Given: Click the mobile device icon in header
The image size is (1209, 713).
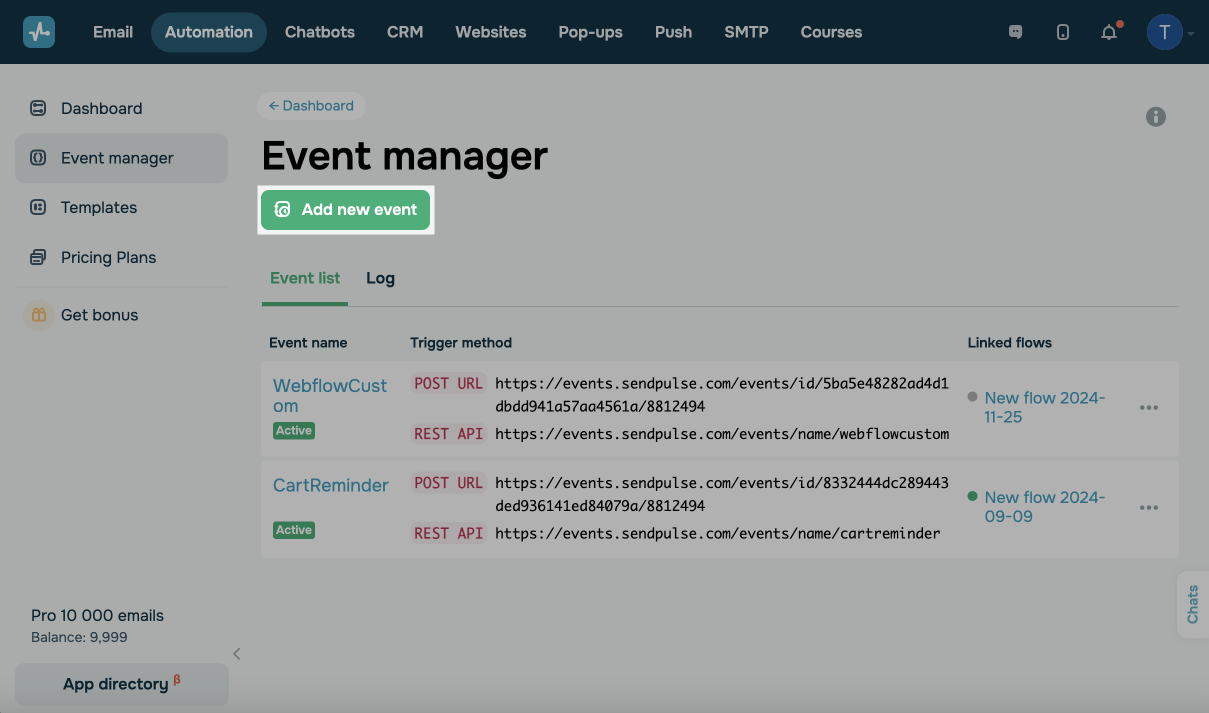Looking at the screenshot, I should [x=1062, y=32].
